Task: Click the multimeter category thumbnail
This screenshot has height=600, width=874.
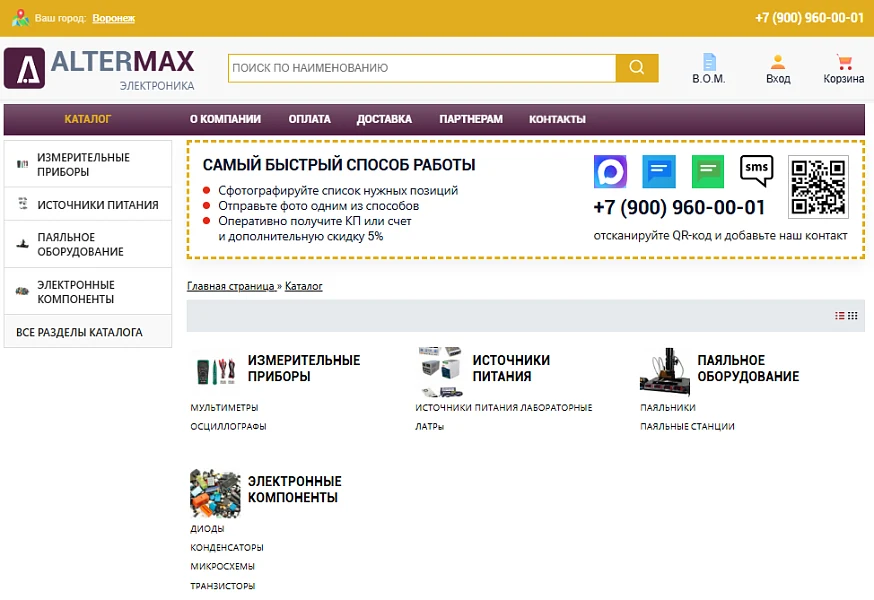Action: tap(216, 371)
